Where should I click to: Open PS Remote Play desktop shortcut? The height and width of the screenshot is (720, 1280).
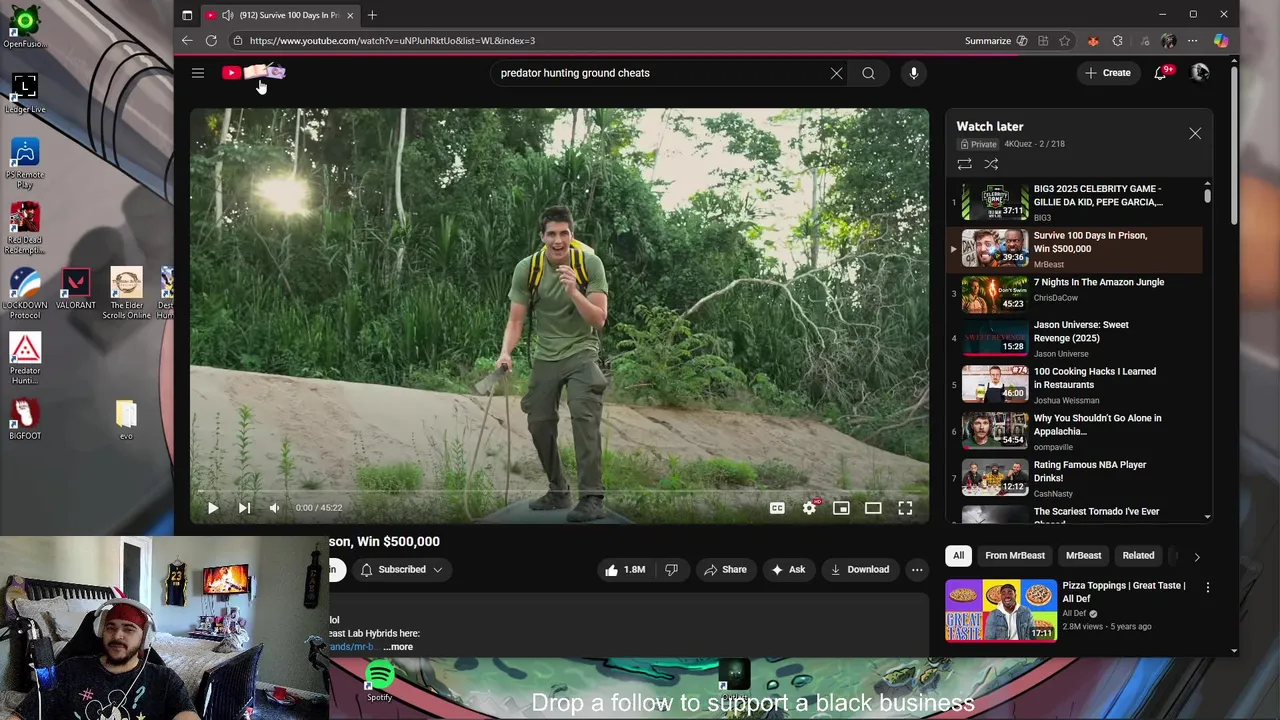25,164
